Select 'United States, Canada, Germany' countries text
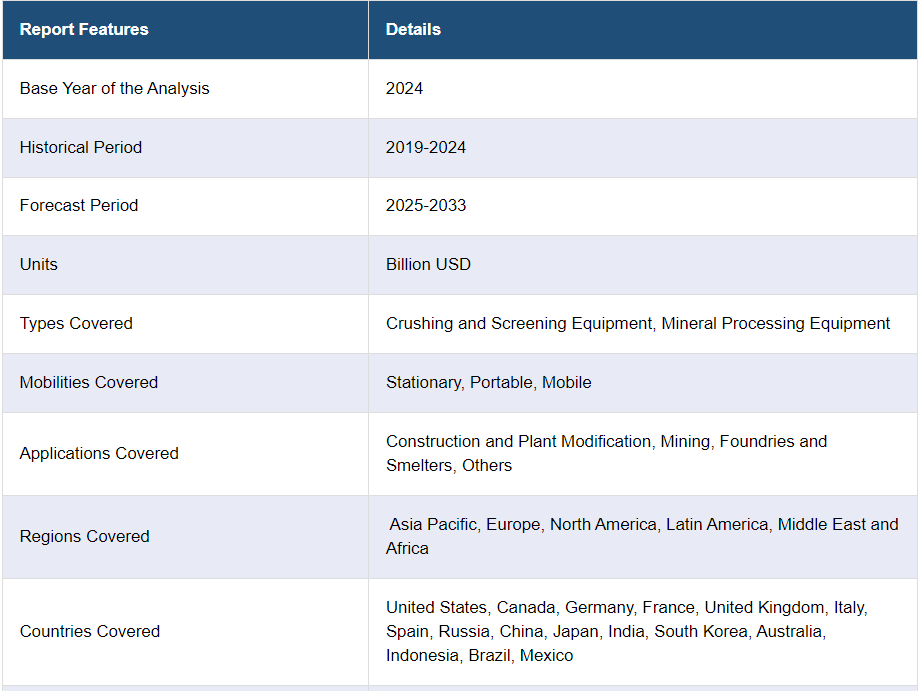The image size is (924, 691). pyautogui.click(x=509, y=607)
